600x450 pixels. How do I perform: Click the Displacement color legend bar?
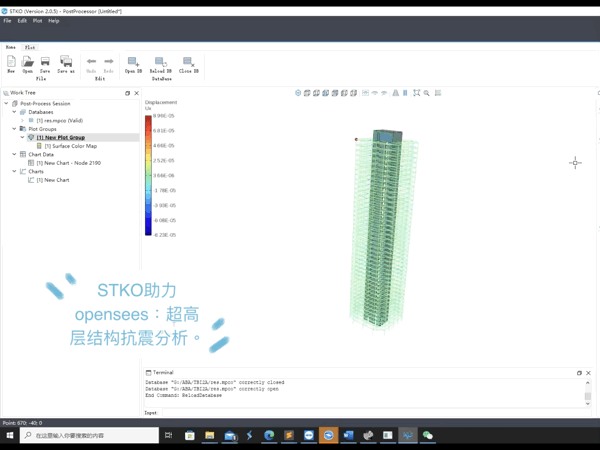click(x=148, y=175)
